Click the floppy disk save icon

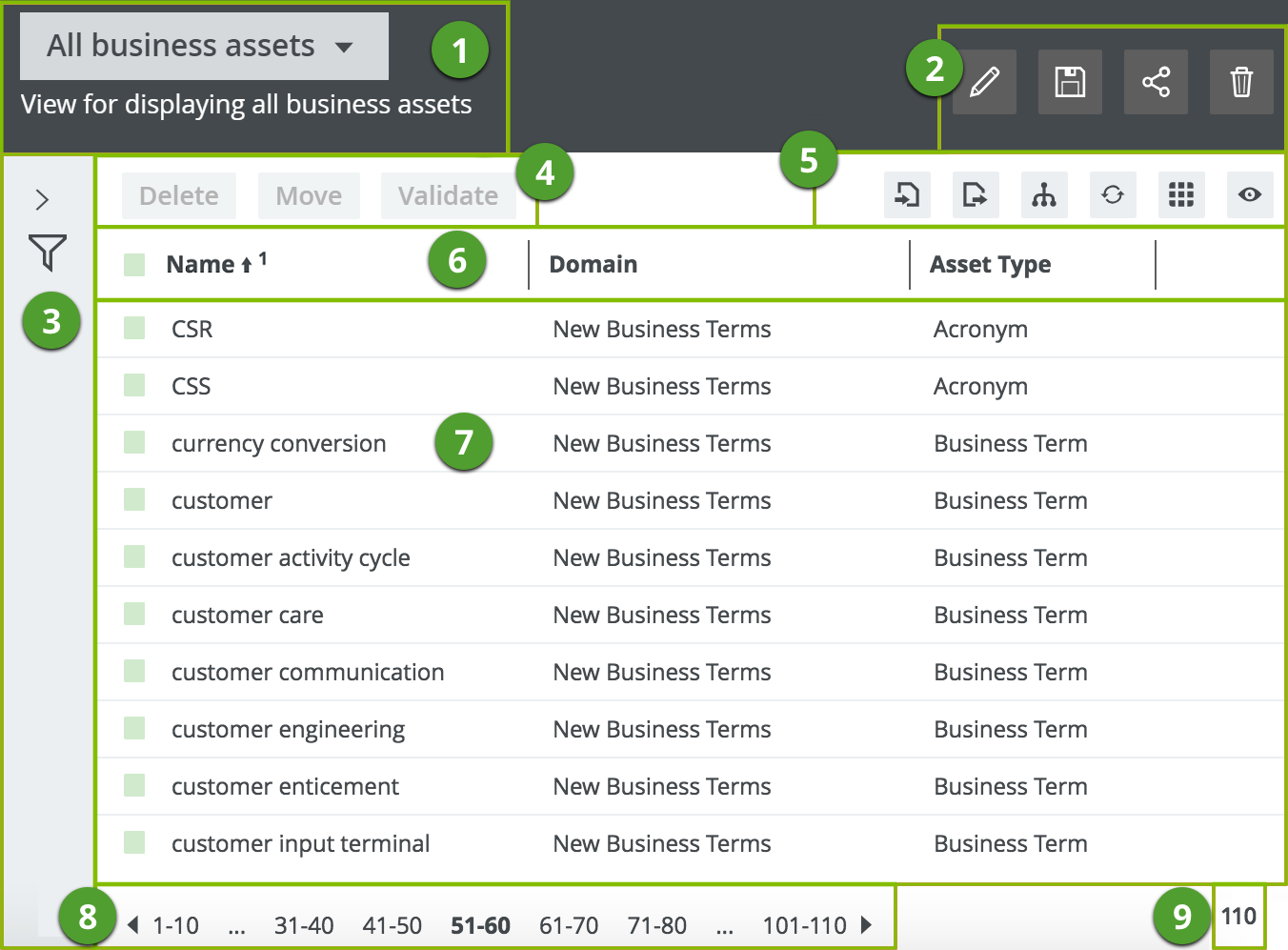coord(1070,82)
